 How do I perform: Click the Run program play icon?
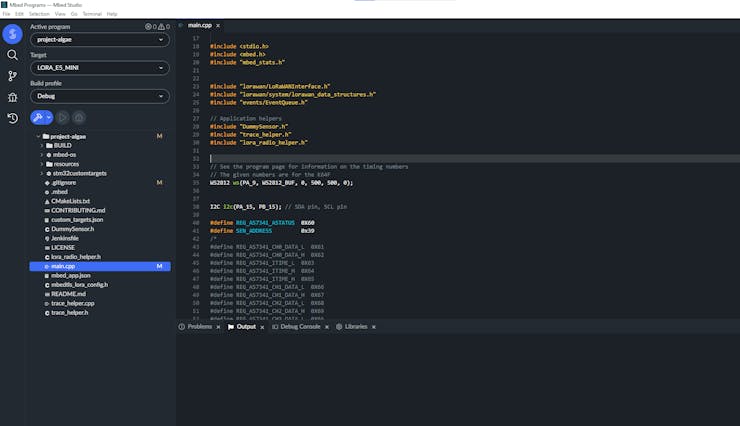(62, 117)
